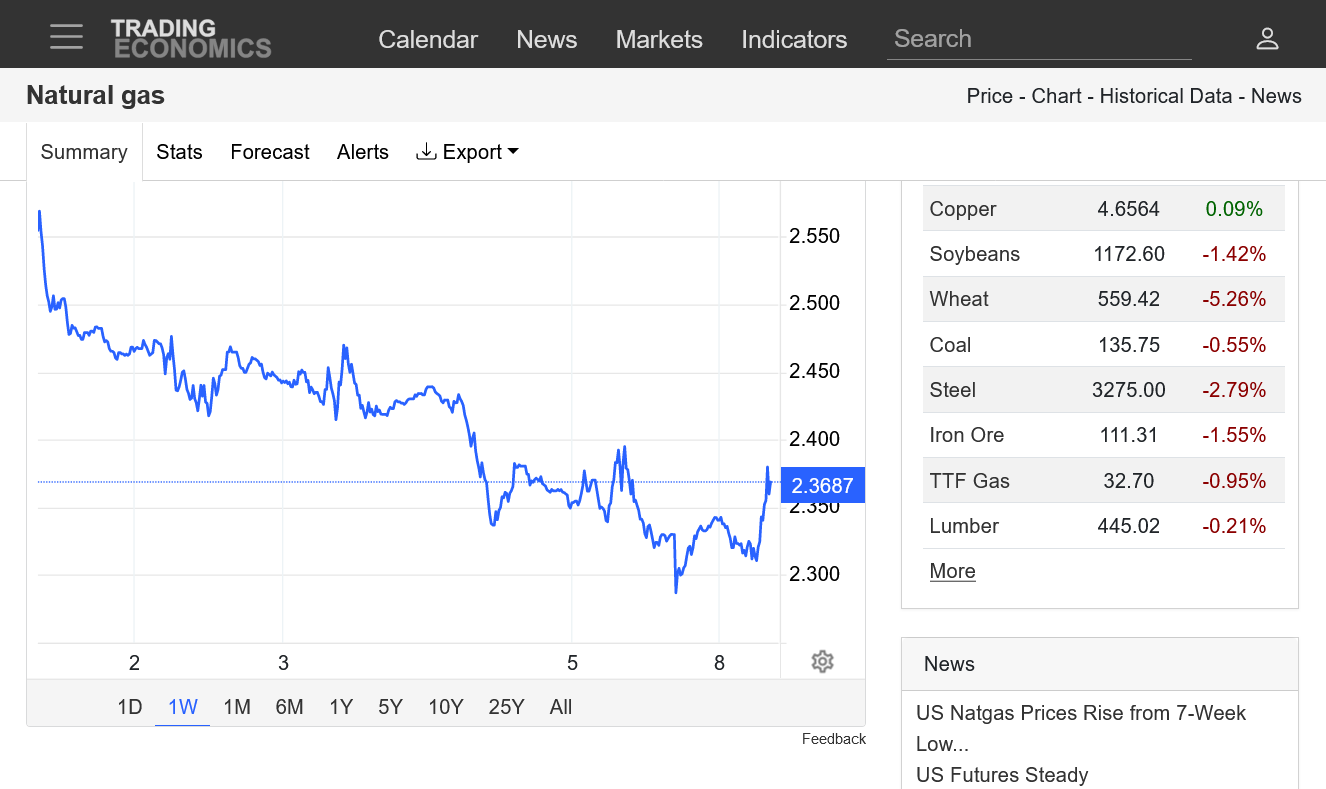This screenshot has height=789, width=1326.
Task: Open the Copper commodity row
Action: [1103, 209]
